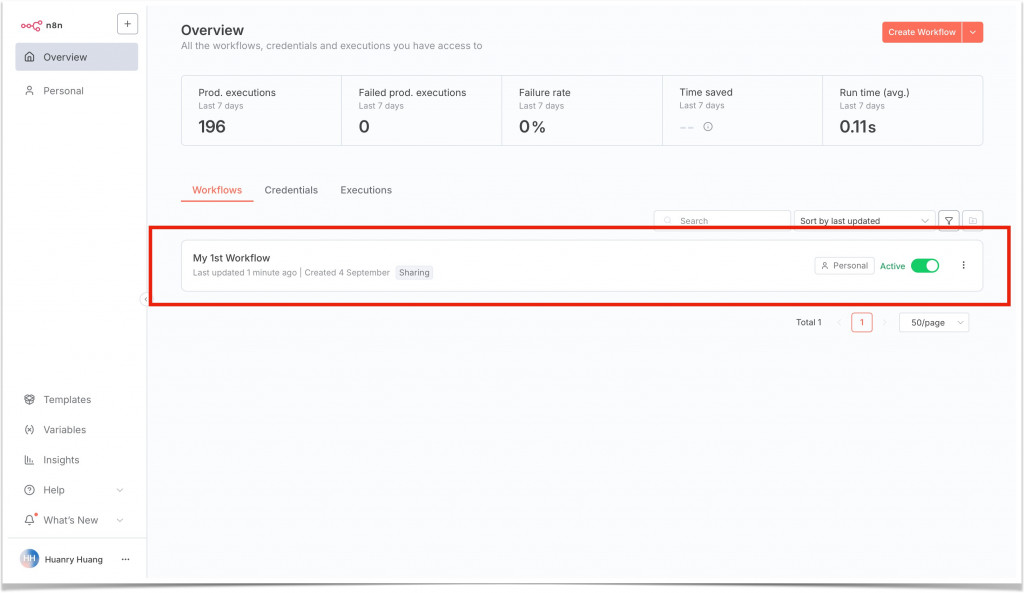This screenshot has width=1024, height=593.
Task: Open the My 1st Workflow title
Action: (231, 258)
